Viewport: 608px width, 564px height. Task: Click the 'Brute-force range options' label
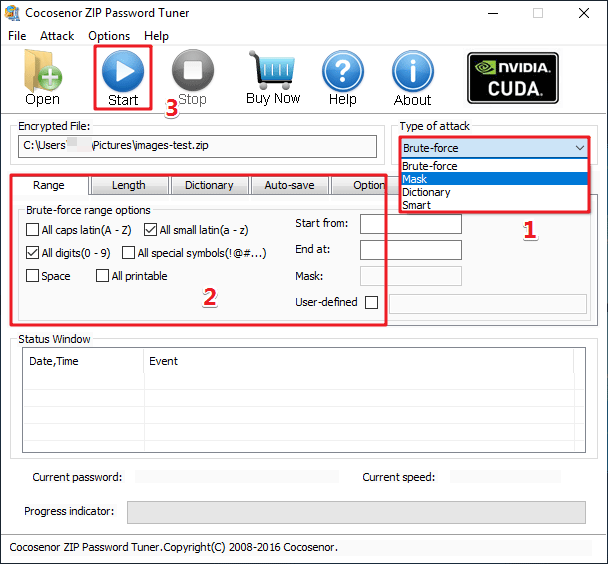coord(88,210)
